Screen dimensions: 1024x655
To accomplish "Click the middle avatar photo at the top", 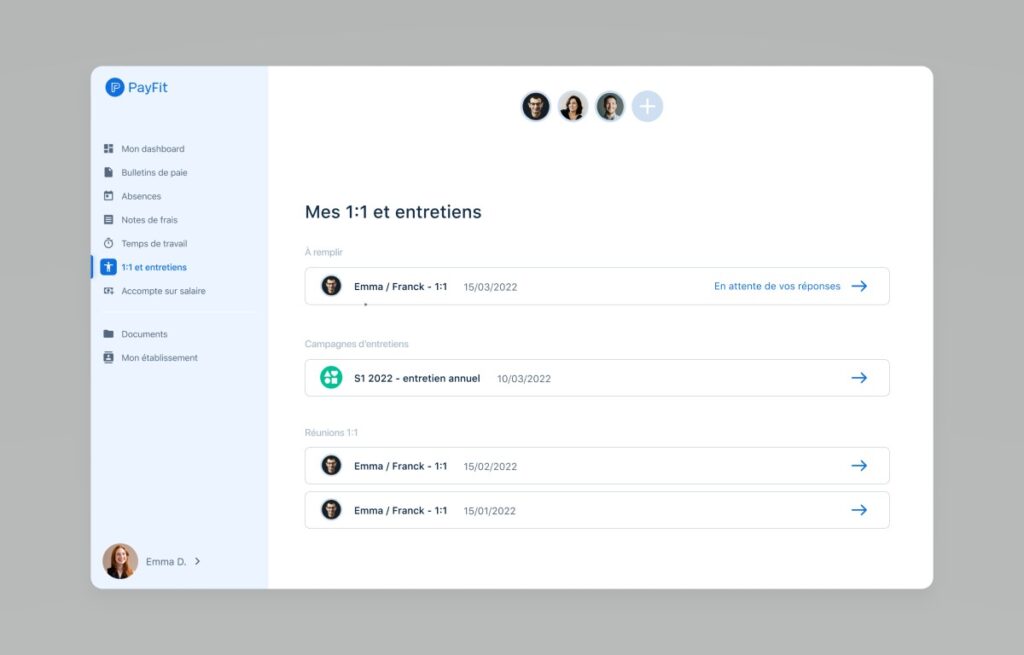I will click(573, 106).
